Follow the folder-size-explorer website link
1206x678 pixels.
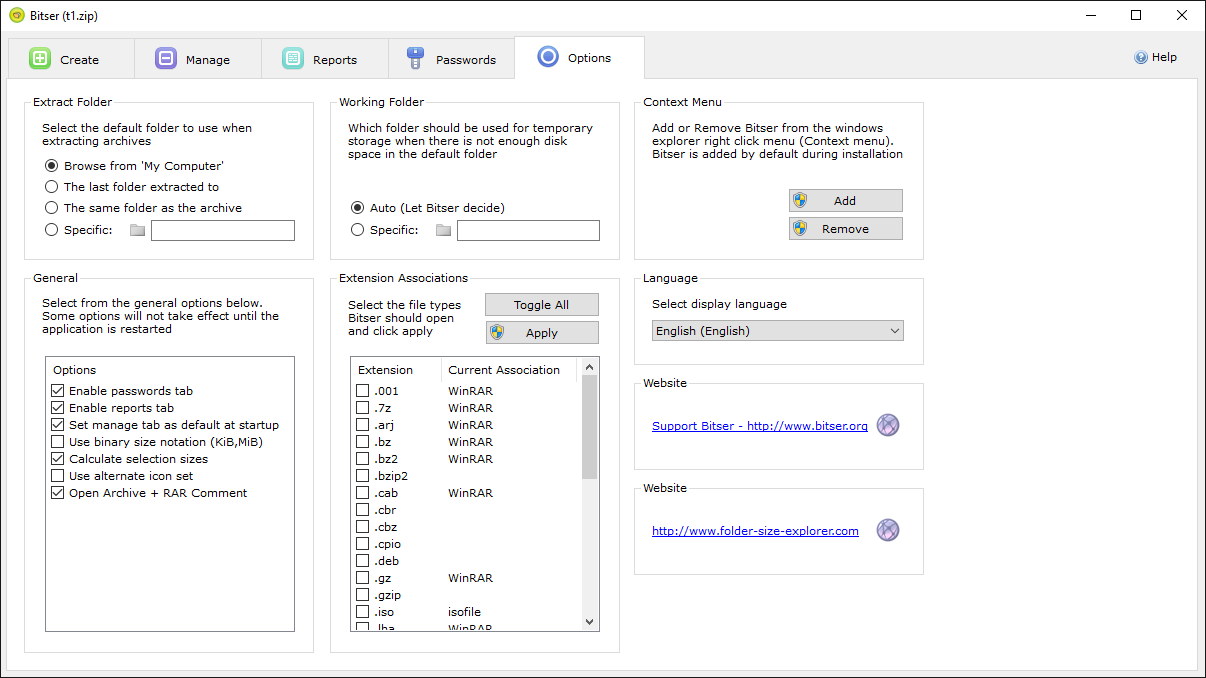754,531
